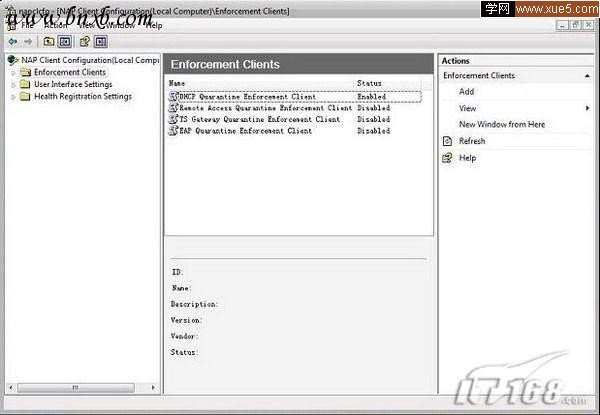
Task: Toggle the Show/Hide Console Tree toolbar icon
Action: point(64,42)
